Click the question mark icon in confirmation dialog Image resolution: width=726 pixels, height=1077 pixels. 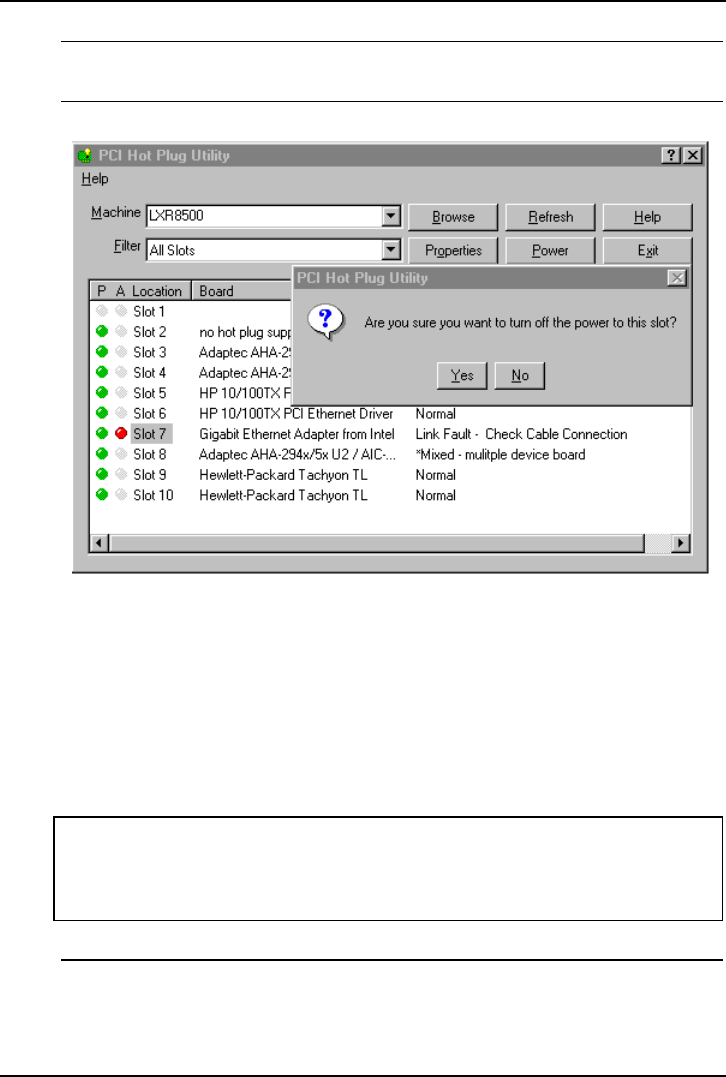point(326,322)
